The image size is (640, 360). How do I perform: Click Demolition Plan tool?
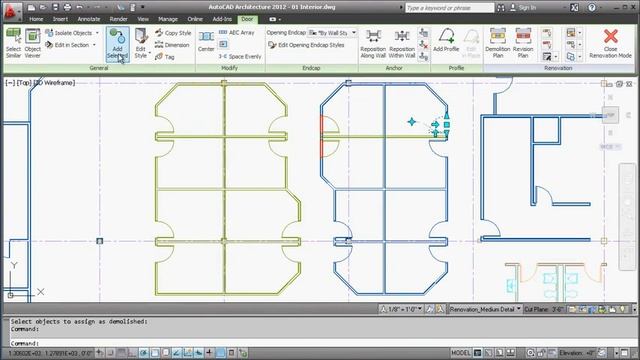pyautogui.click(x=498, y=43)
